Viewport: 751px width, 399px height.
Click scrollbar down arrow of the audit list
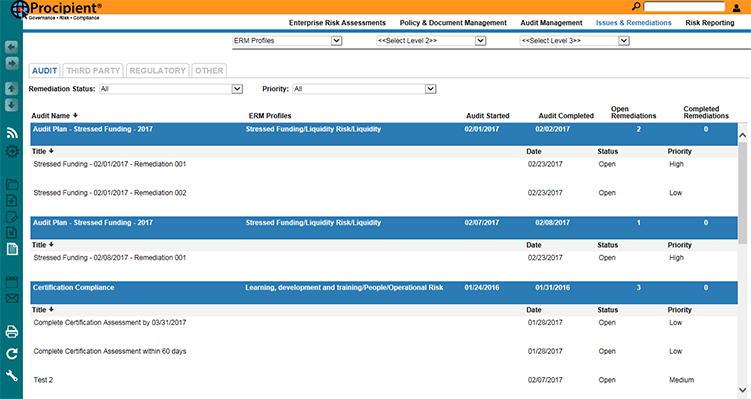tap(742, 390)
